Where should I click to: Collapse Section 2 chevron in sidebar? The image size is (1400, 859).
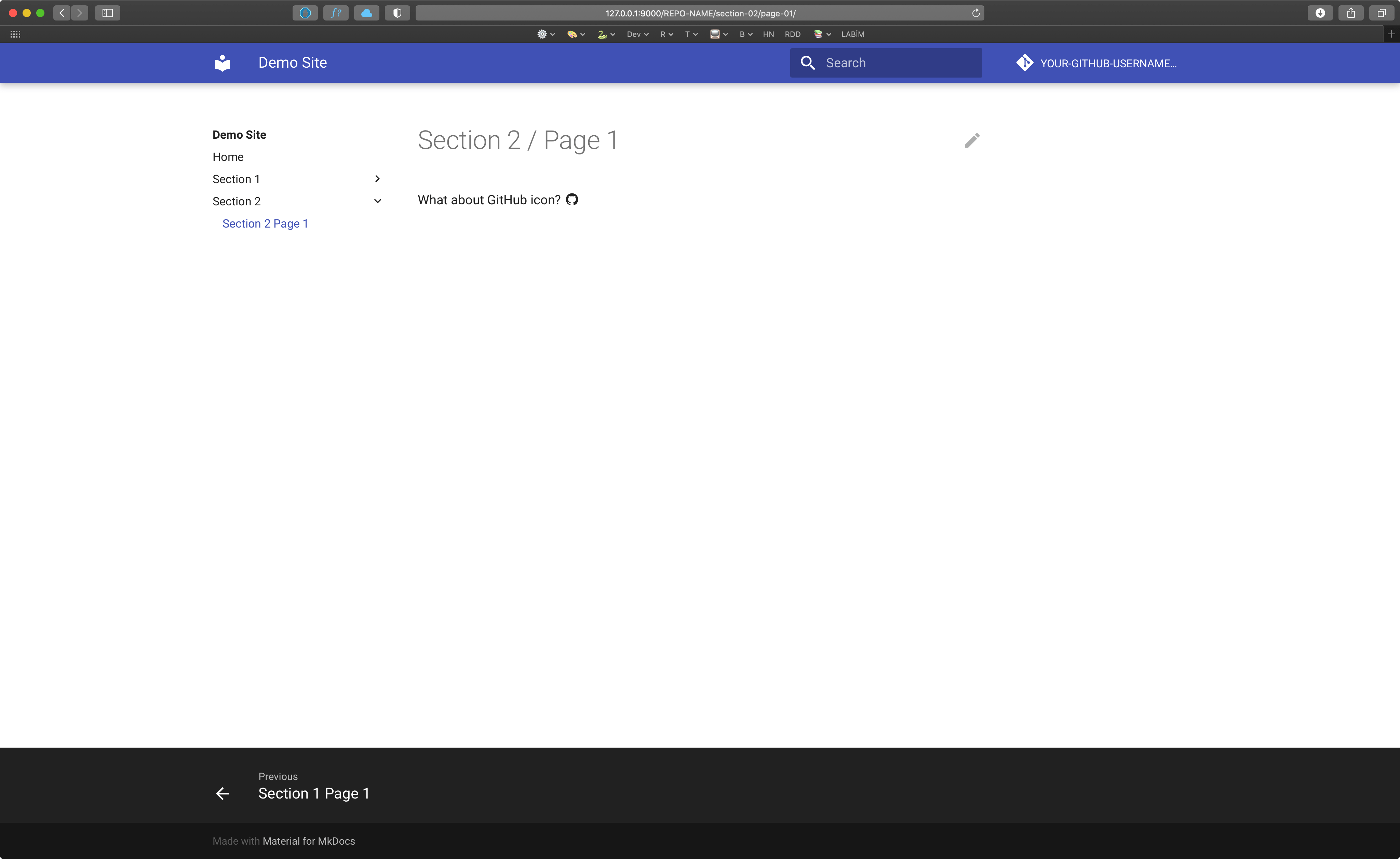click(377, 201)
